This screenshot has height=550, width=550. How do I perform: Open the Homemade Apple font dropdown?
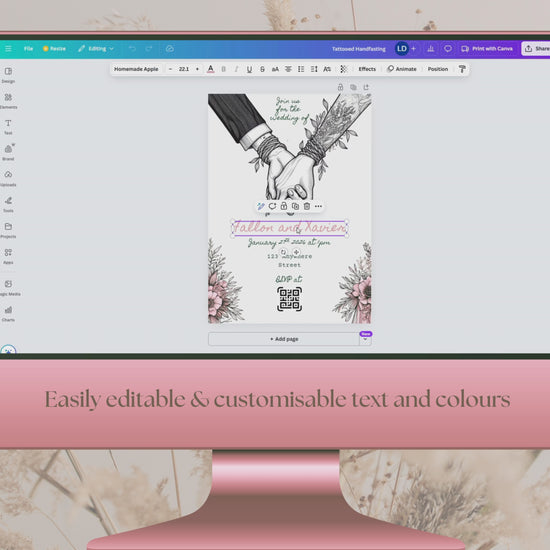(x=136, y=69)
